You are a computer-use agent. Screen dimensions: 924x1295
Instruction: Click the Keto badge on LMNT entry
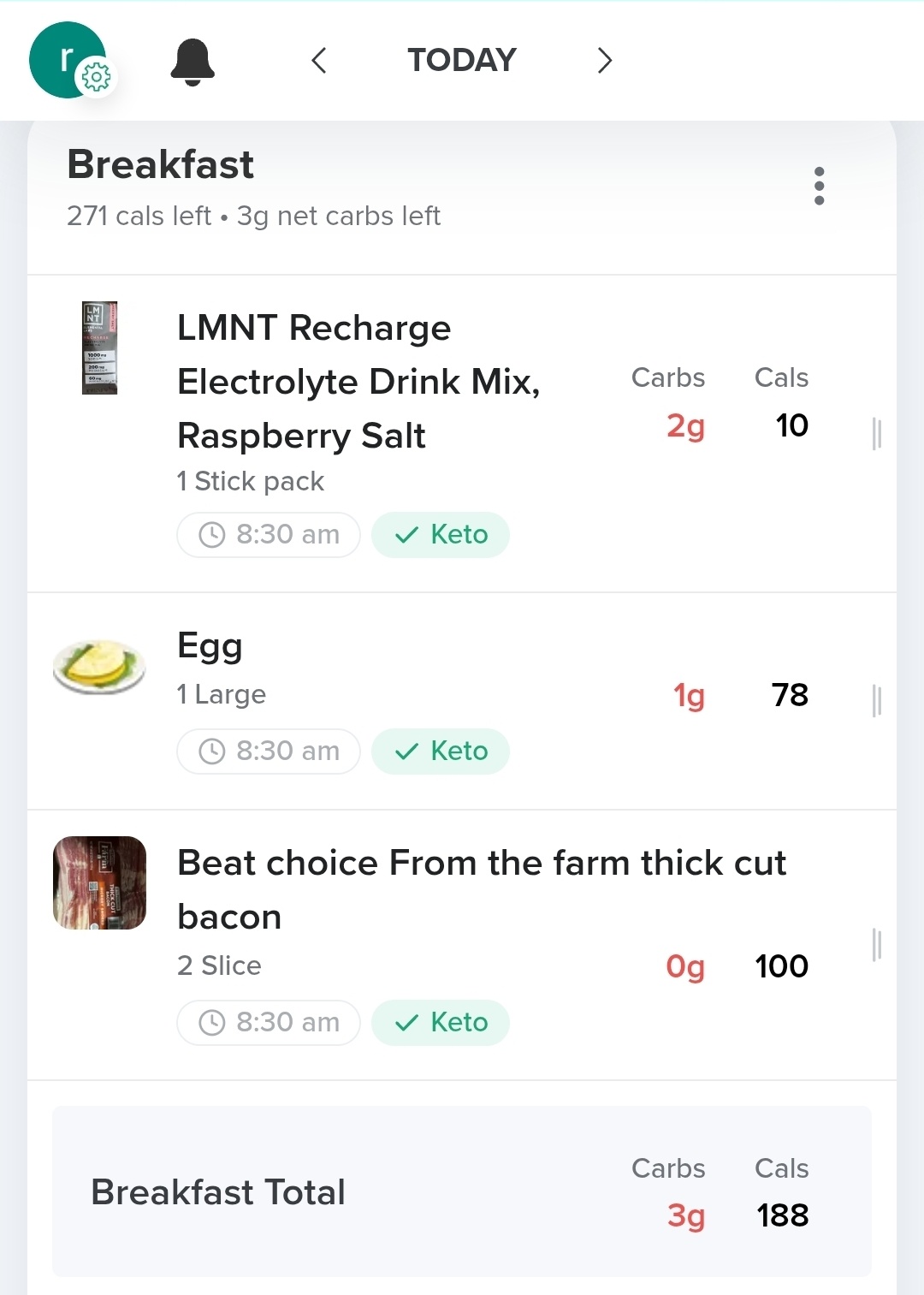[441, 535]
